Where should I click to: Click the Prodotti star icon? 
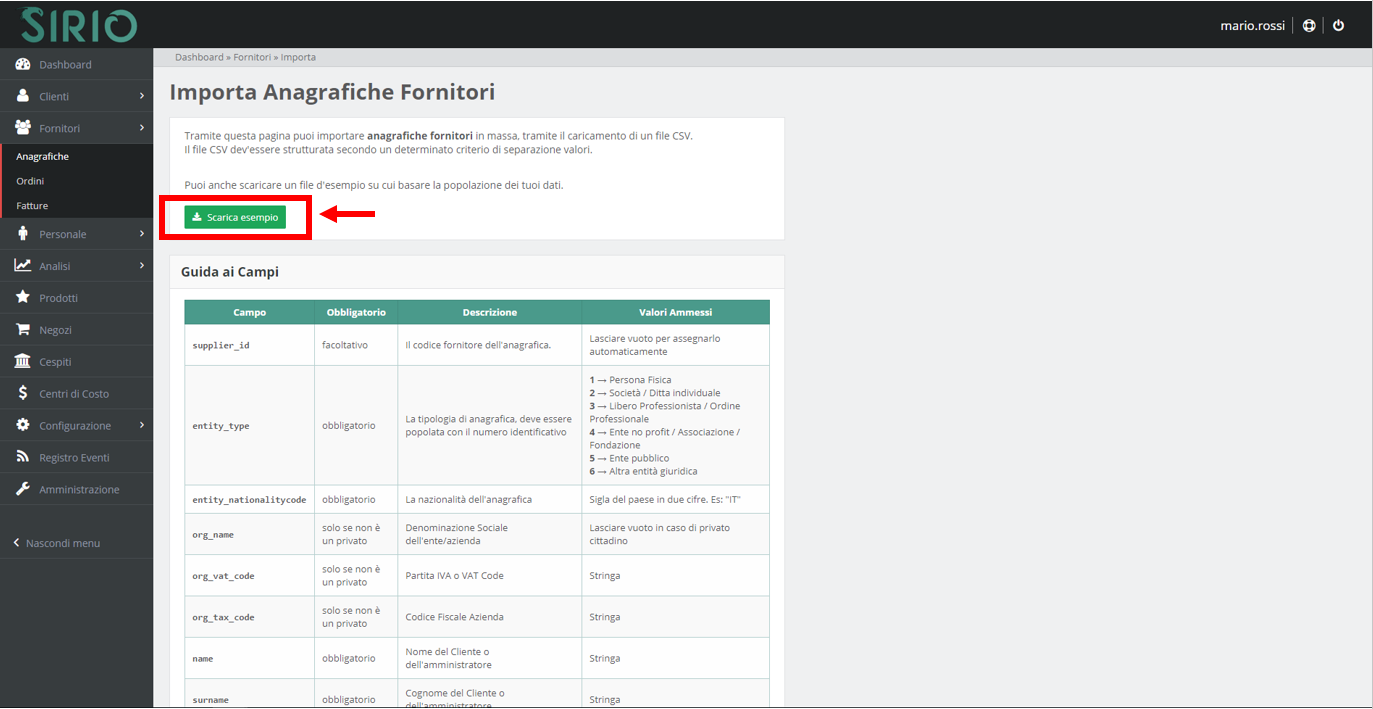pyautogui.click(x=22, y=298)
